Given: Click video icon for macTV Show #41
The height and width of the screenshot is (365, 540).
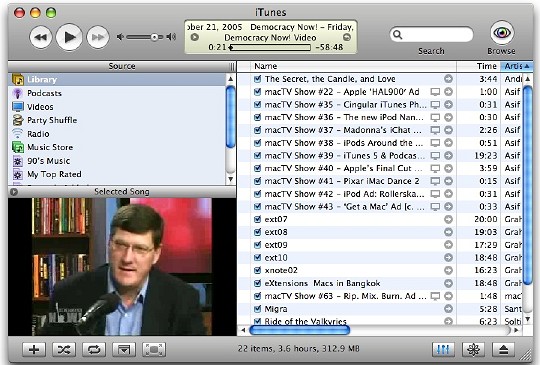Looking at the screenshot, I should pos(435,181).
